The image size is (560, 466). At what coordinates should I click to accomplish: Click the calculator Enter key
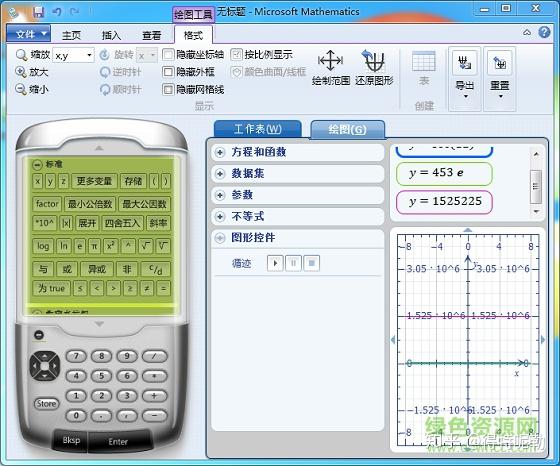[x=118, y=442]
